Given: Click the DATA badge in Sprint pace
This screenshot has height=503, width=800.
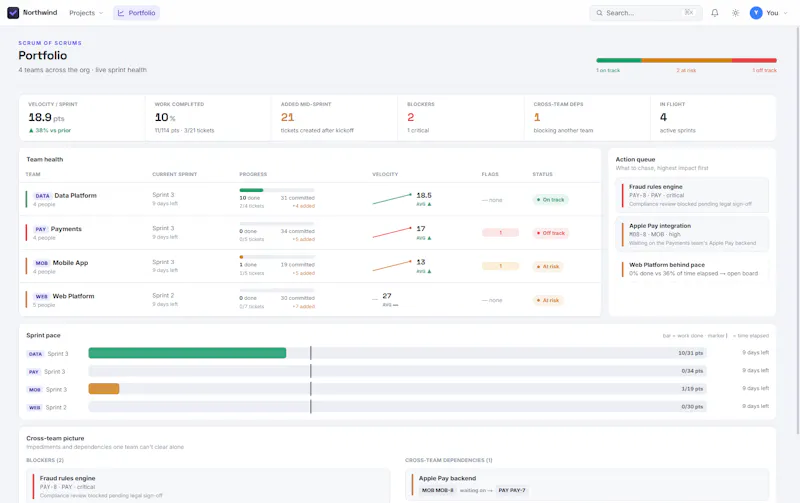Looking at the screenshot, I should tap(35, 354).
